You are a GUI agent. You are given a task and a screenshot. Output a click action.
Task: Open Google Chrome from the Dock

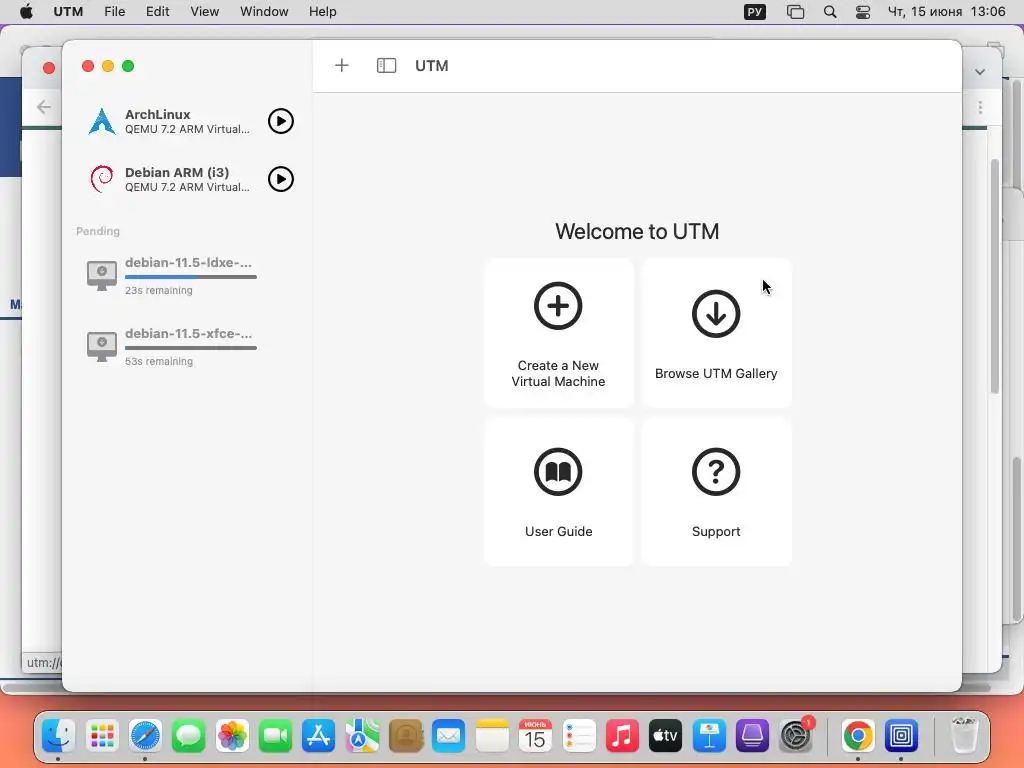pos(858,736)
